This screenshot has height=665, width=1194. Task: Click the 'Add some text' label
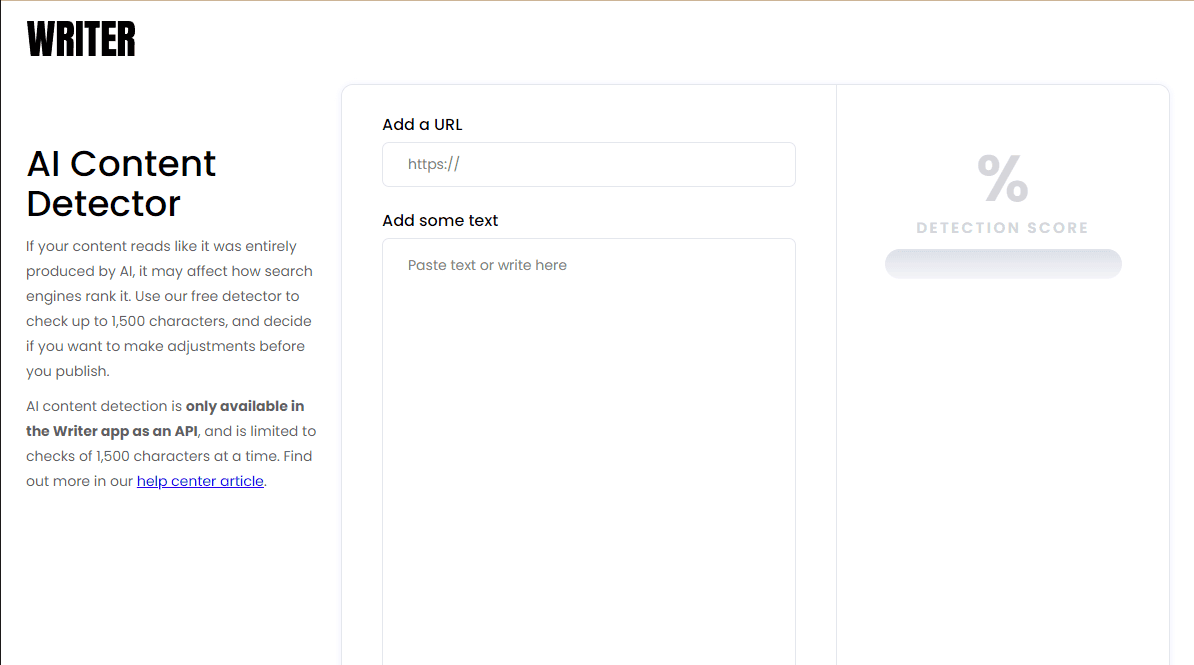click(x=440, y=220)
